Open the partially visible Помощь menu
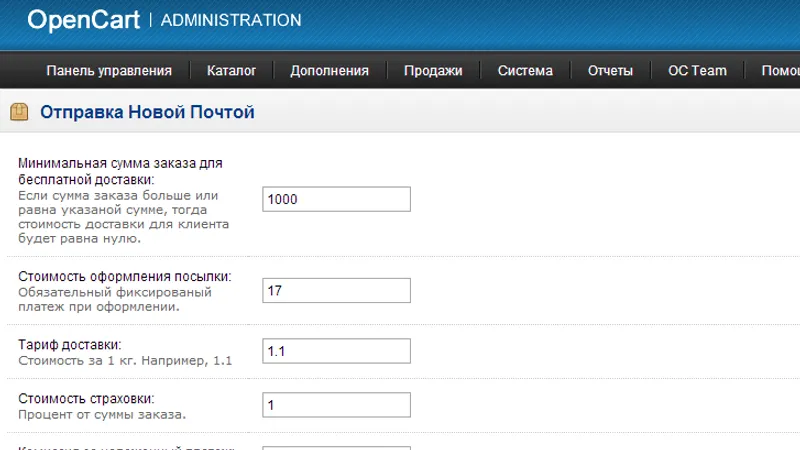 click(x=781, y=70)
